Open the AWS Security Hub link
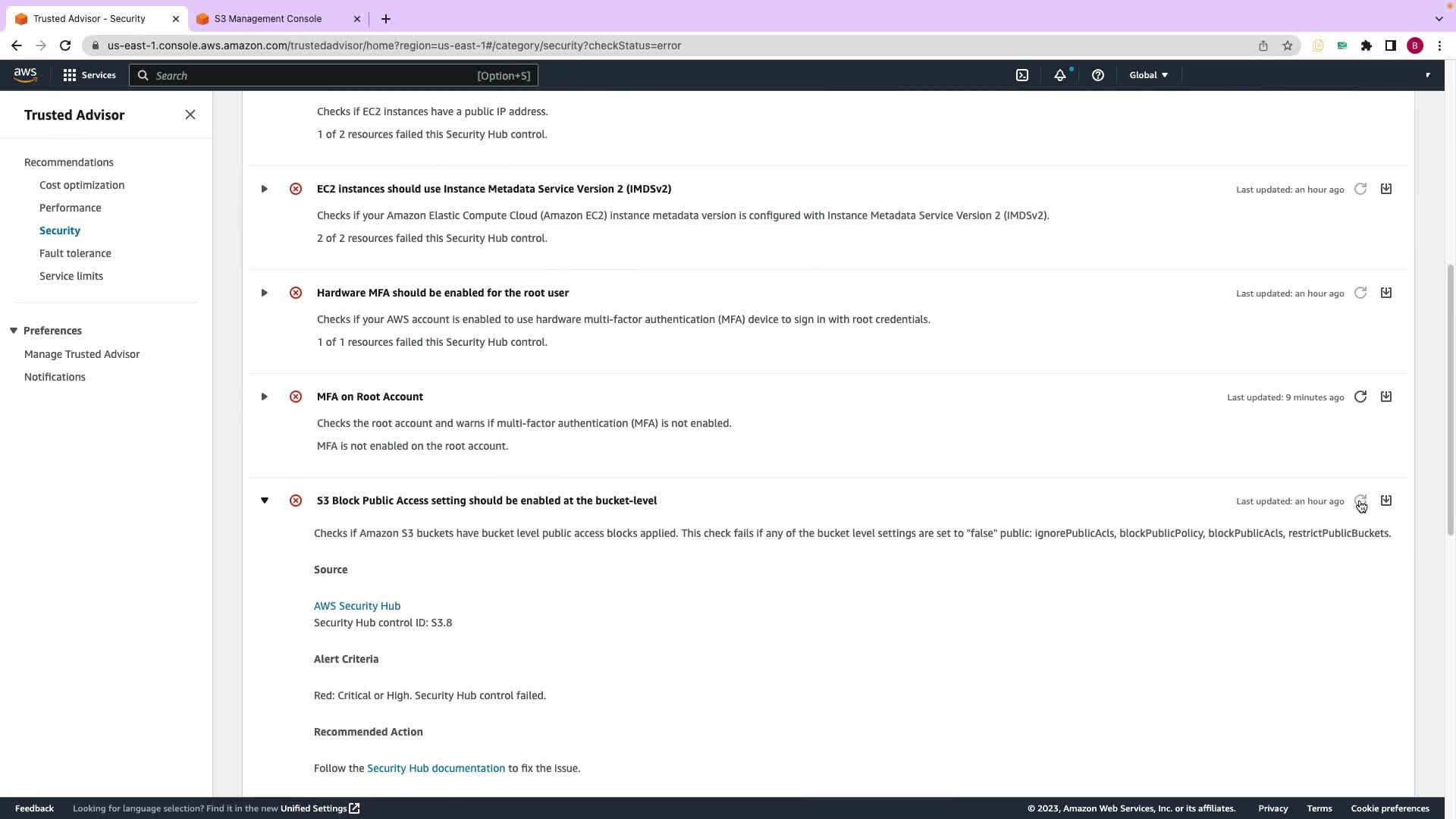The height and width of the screenshot is (819, 1456). (x=357, y=606)
